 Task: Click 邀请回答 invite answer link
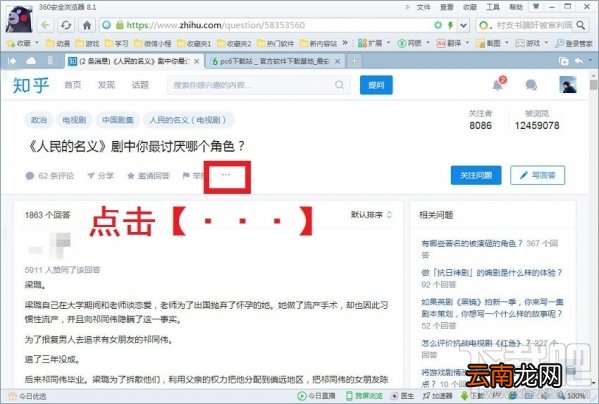[148, 176]
